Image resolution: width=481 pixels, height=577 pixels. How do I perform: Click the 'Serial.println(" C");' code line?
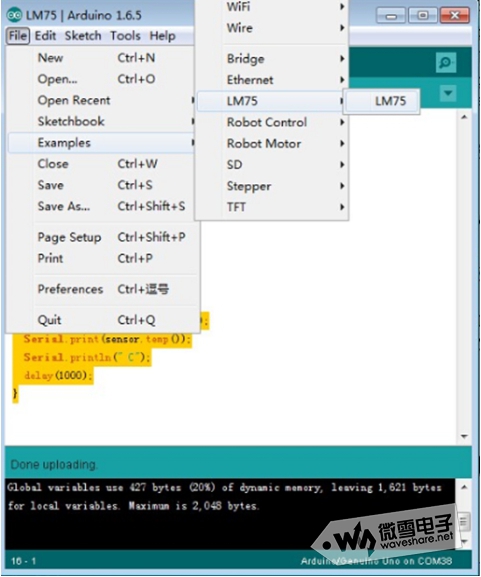point(86,357)
